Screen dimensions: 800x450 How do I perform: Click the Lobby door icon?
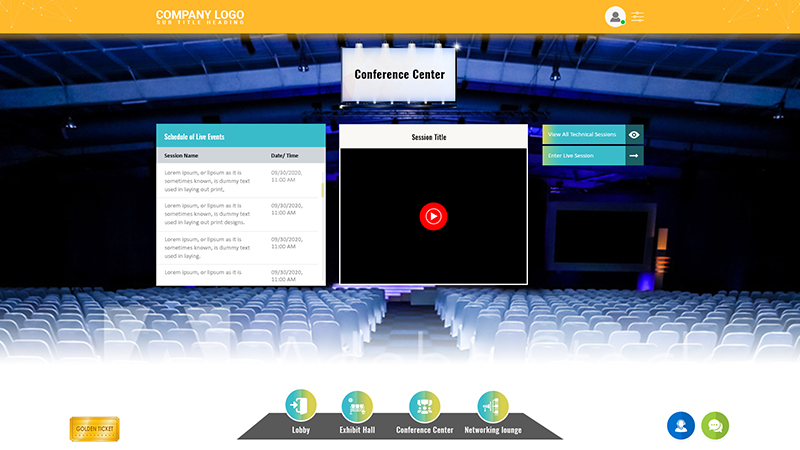click(301, 406)
